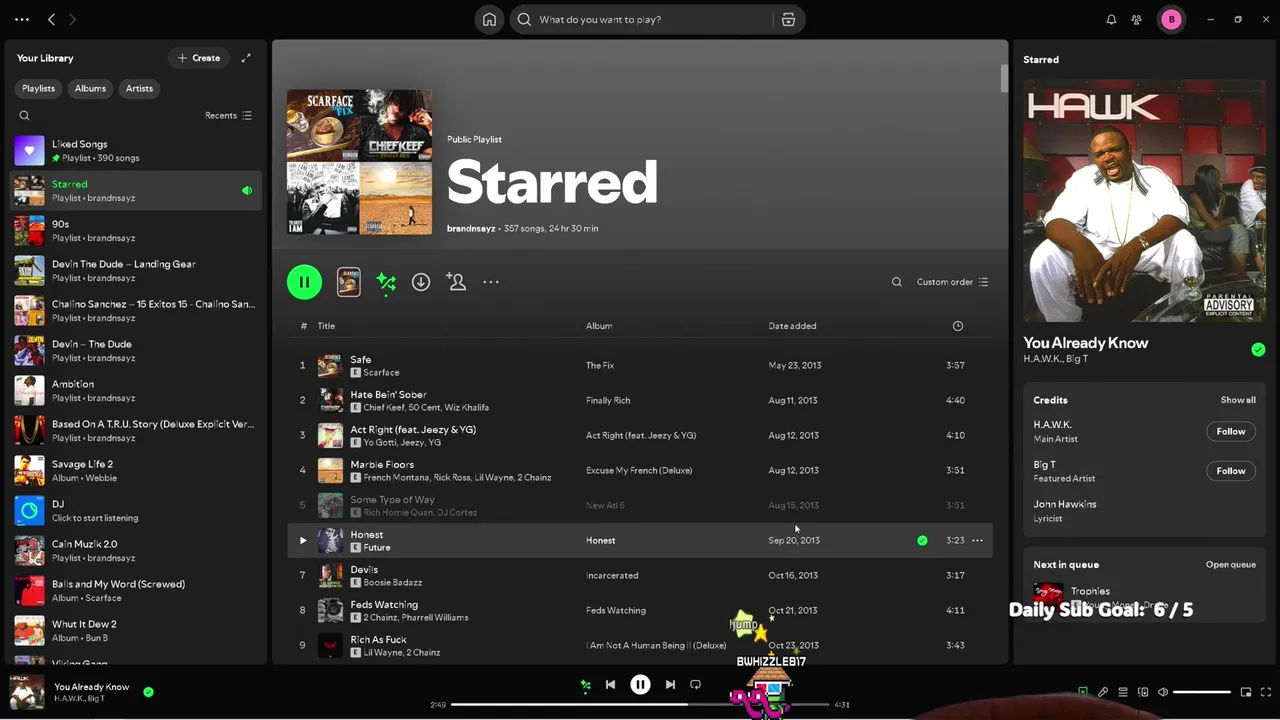Sort tracks by duration clock icon
Viewport: 1280px width, 720px height.
pyautogui.click(x=958, y=326)
